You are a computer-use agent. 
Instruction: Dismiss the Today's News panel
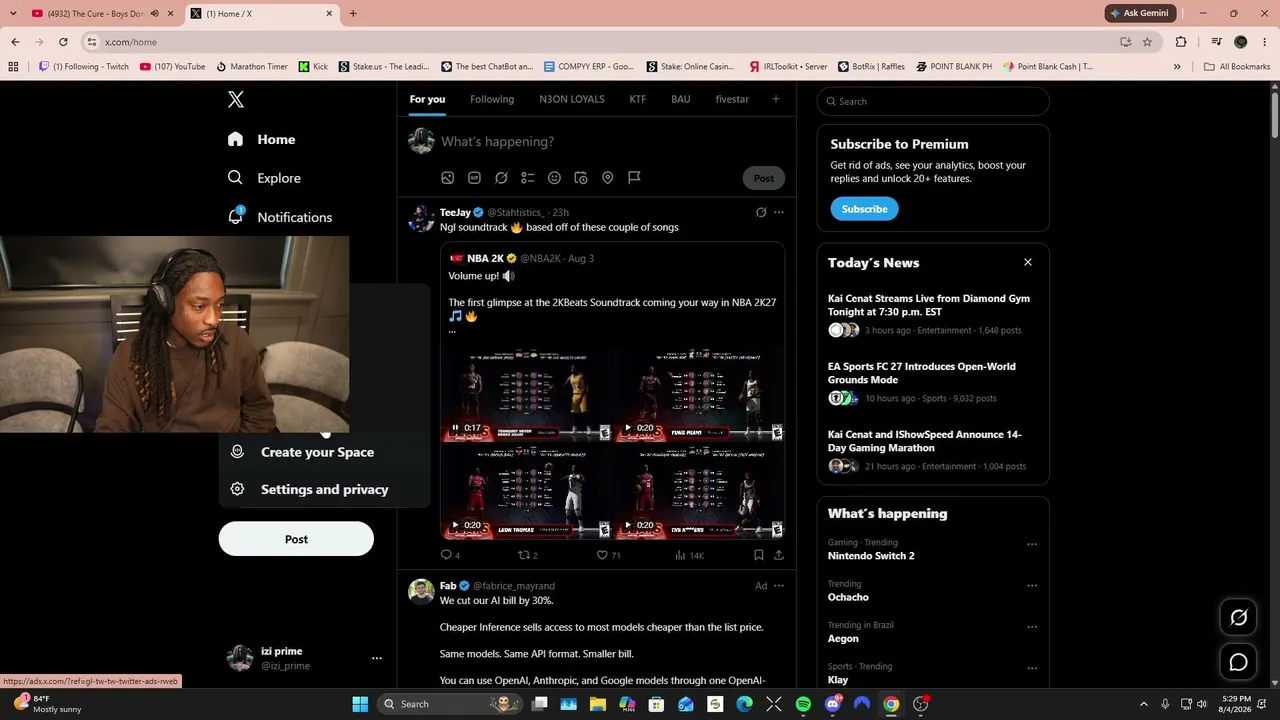(1027, 262)
